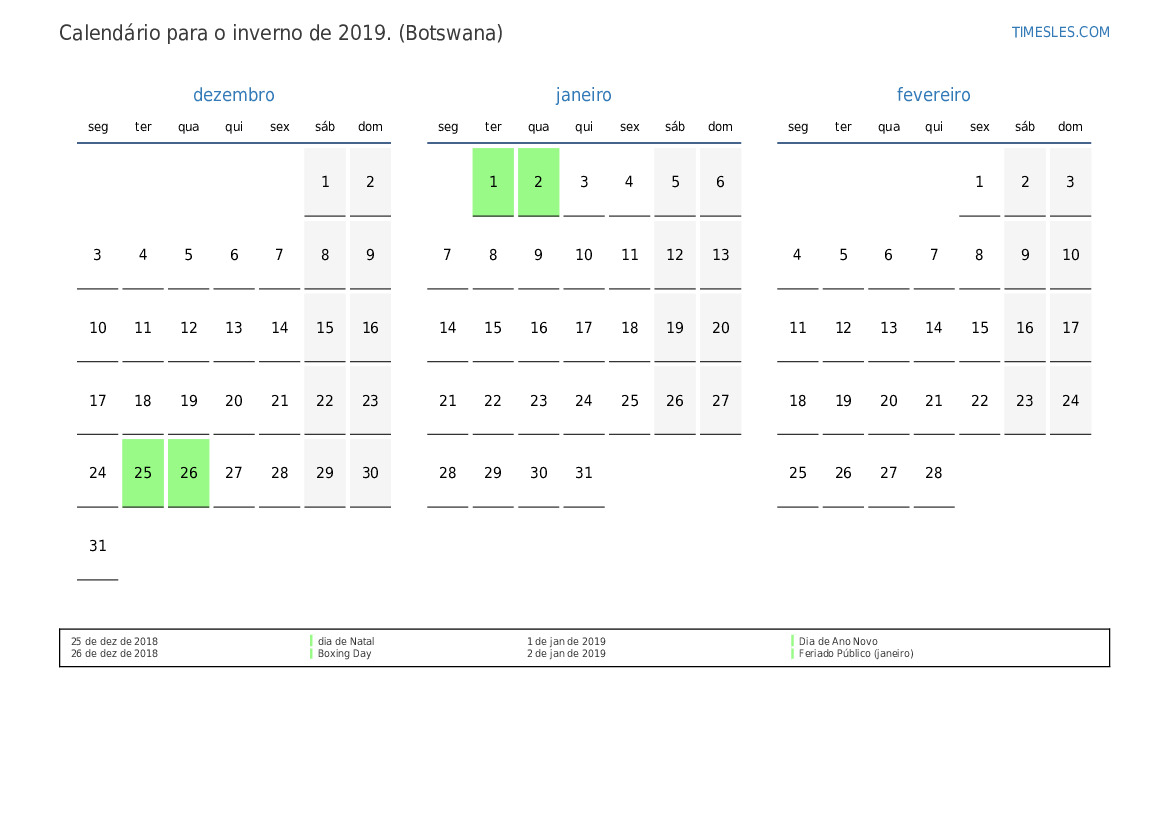Viewport: 1169px width, 827px height.
Task: Click the janeiro month heading
Action: point(584,95)
